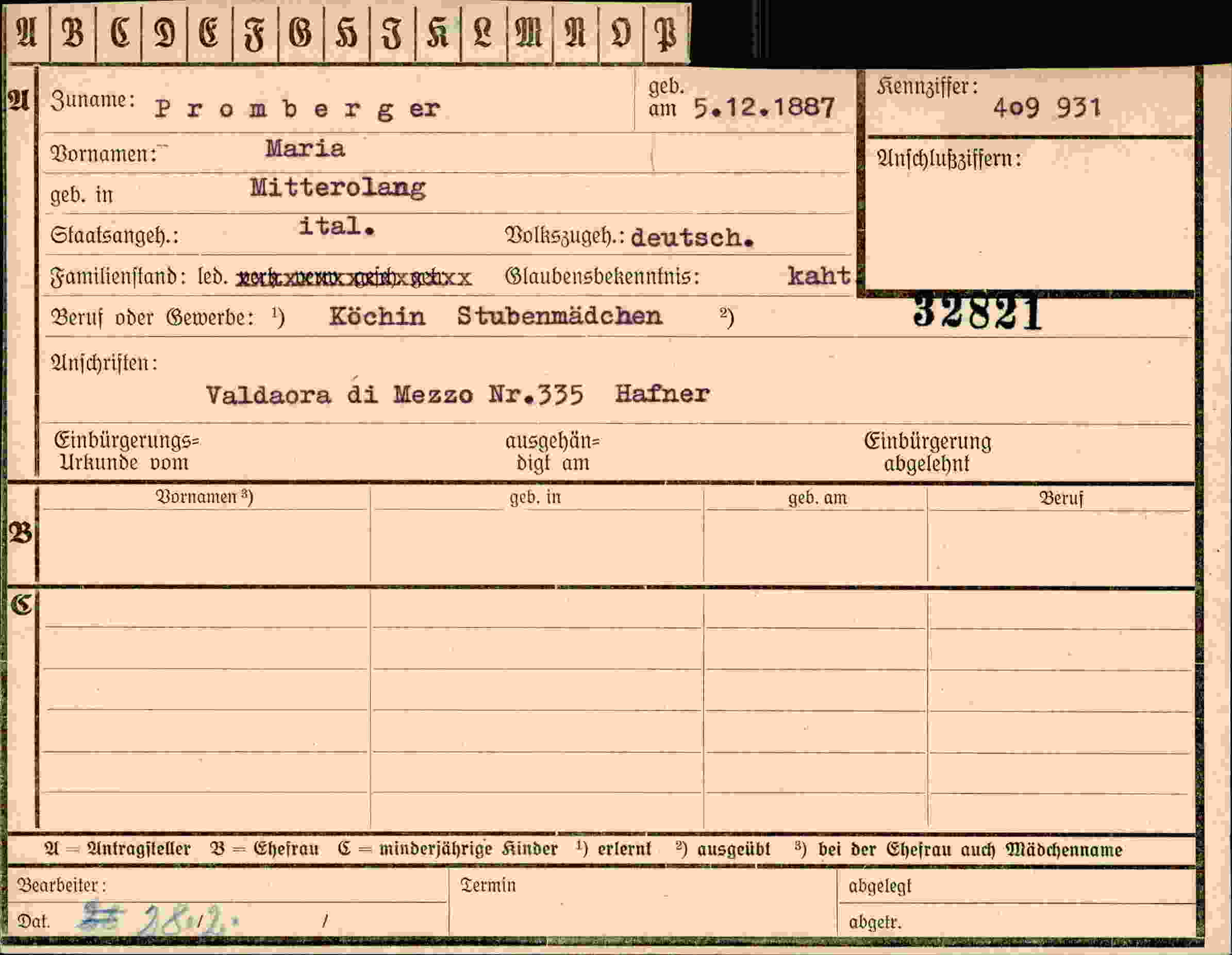
Task: Click the occupation 'Köchin'
Action: (377, 316)
